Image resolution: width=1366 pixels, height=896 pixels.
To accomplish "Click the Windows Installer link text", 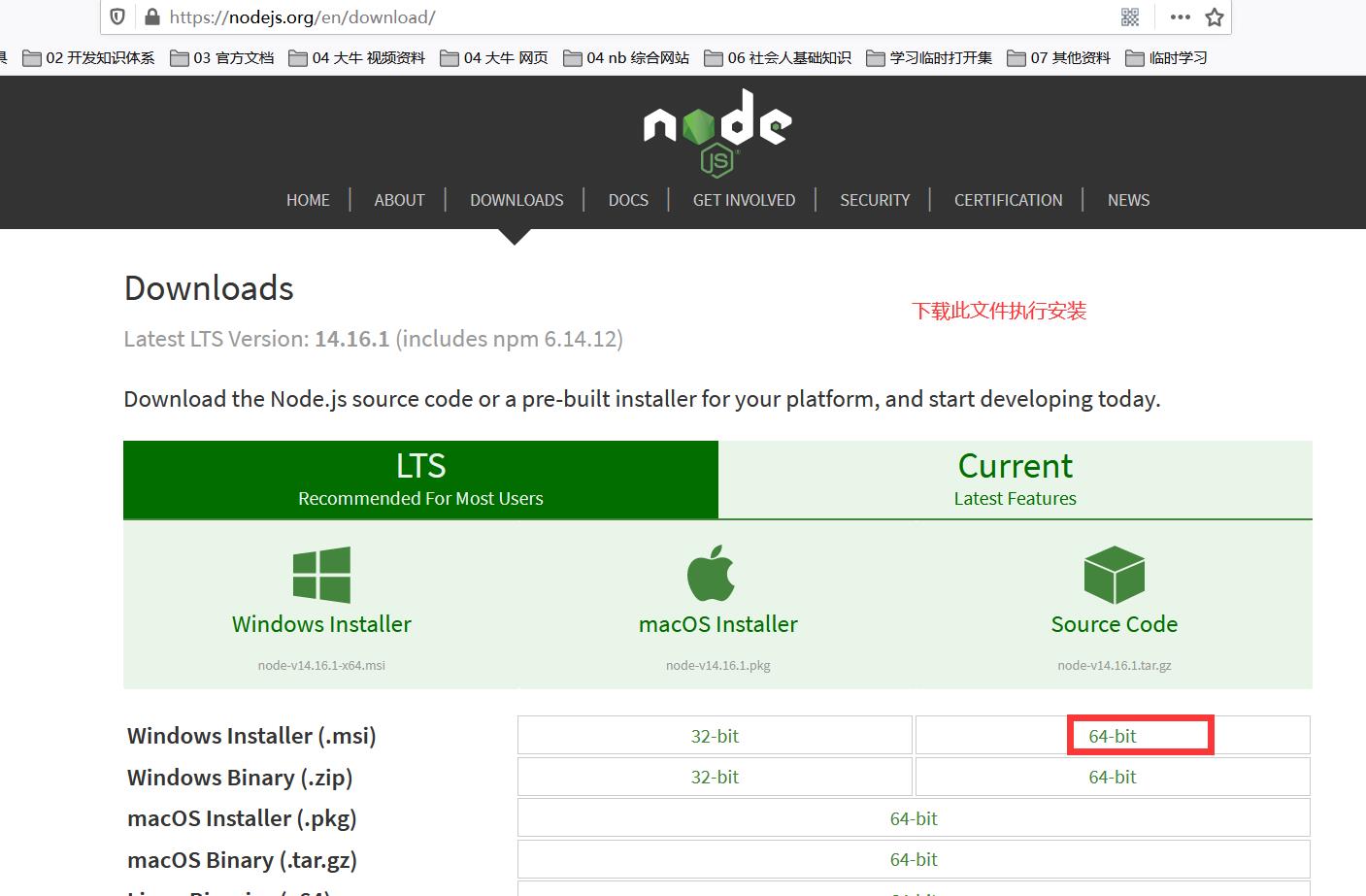I will 321,624.
